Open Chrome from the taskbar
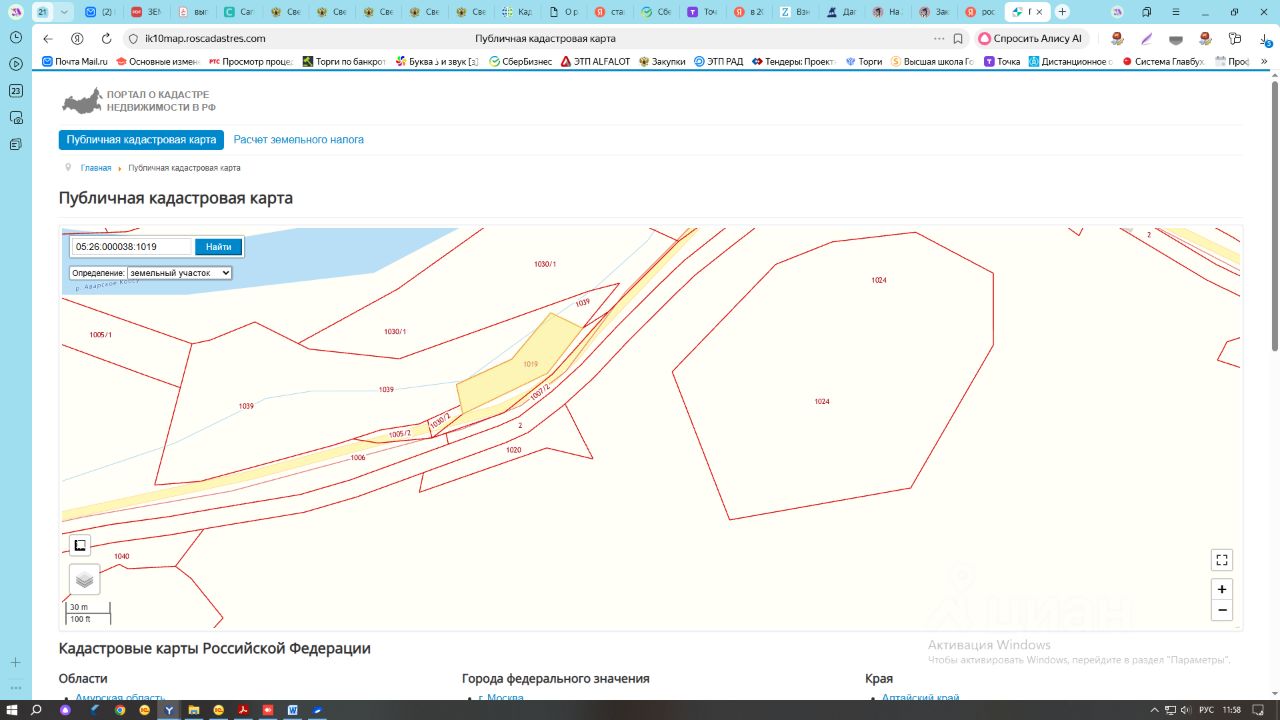Image resolution: width=1280 pixels, height=720 pixels. click(120, 710)
